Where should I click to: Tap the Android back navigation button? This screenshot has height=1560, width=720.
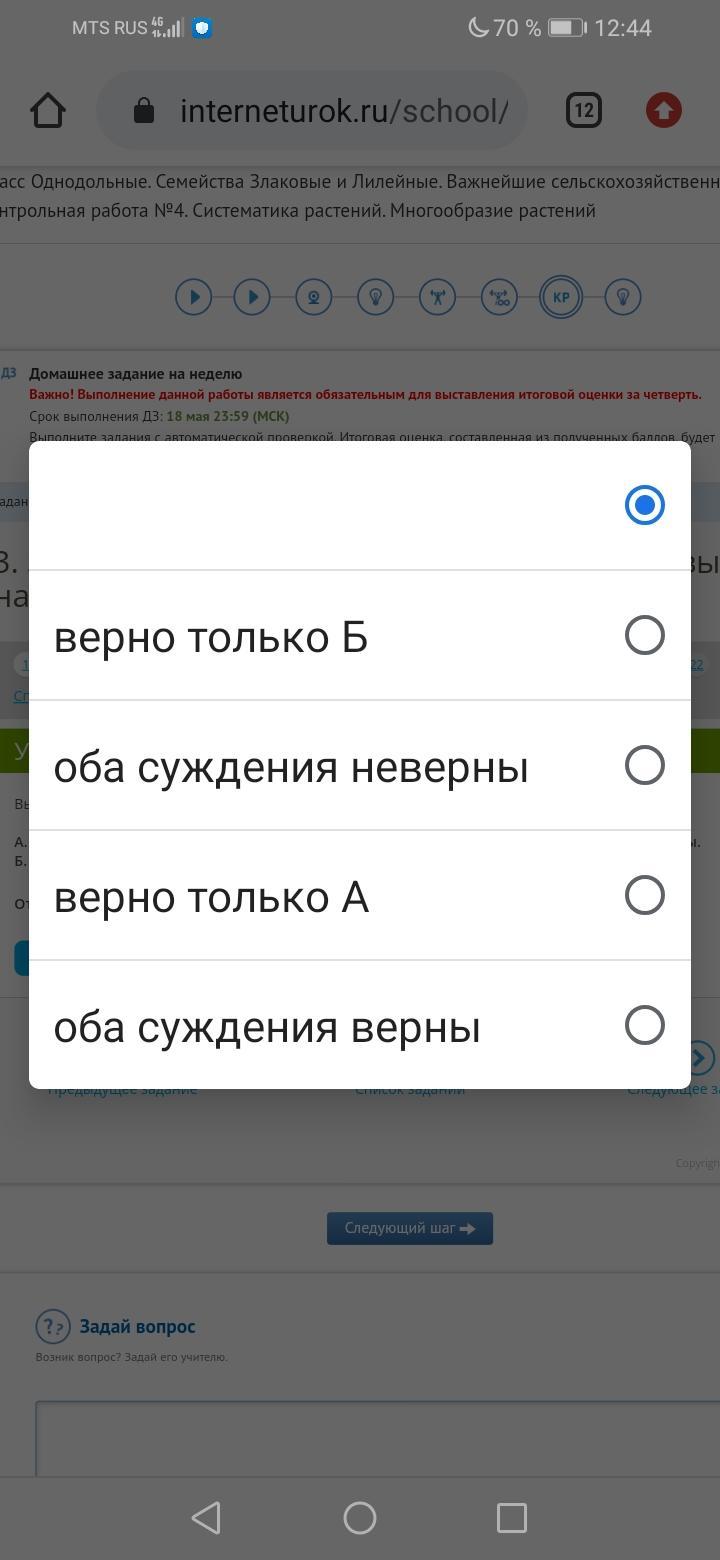coord(206,1518)
